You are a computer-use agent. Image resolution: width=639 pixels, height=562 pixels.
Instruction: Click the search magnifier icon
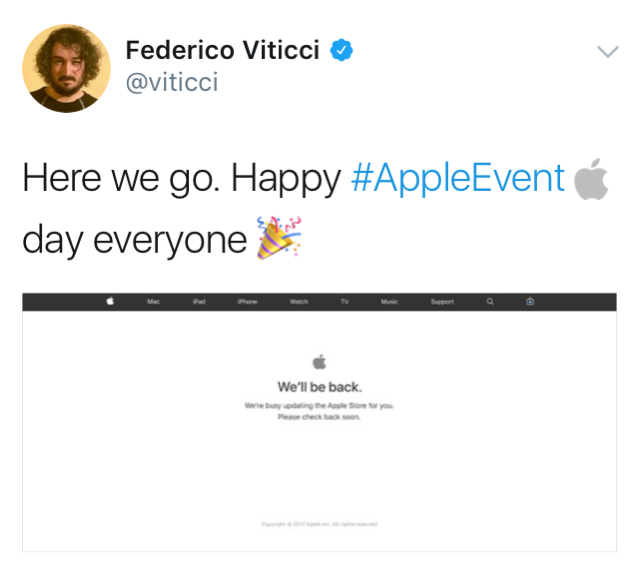[489, 302]
